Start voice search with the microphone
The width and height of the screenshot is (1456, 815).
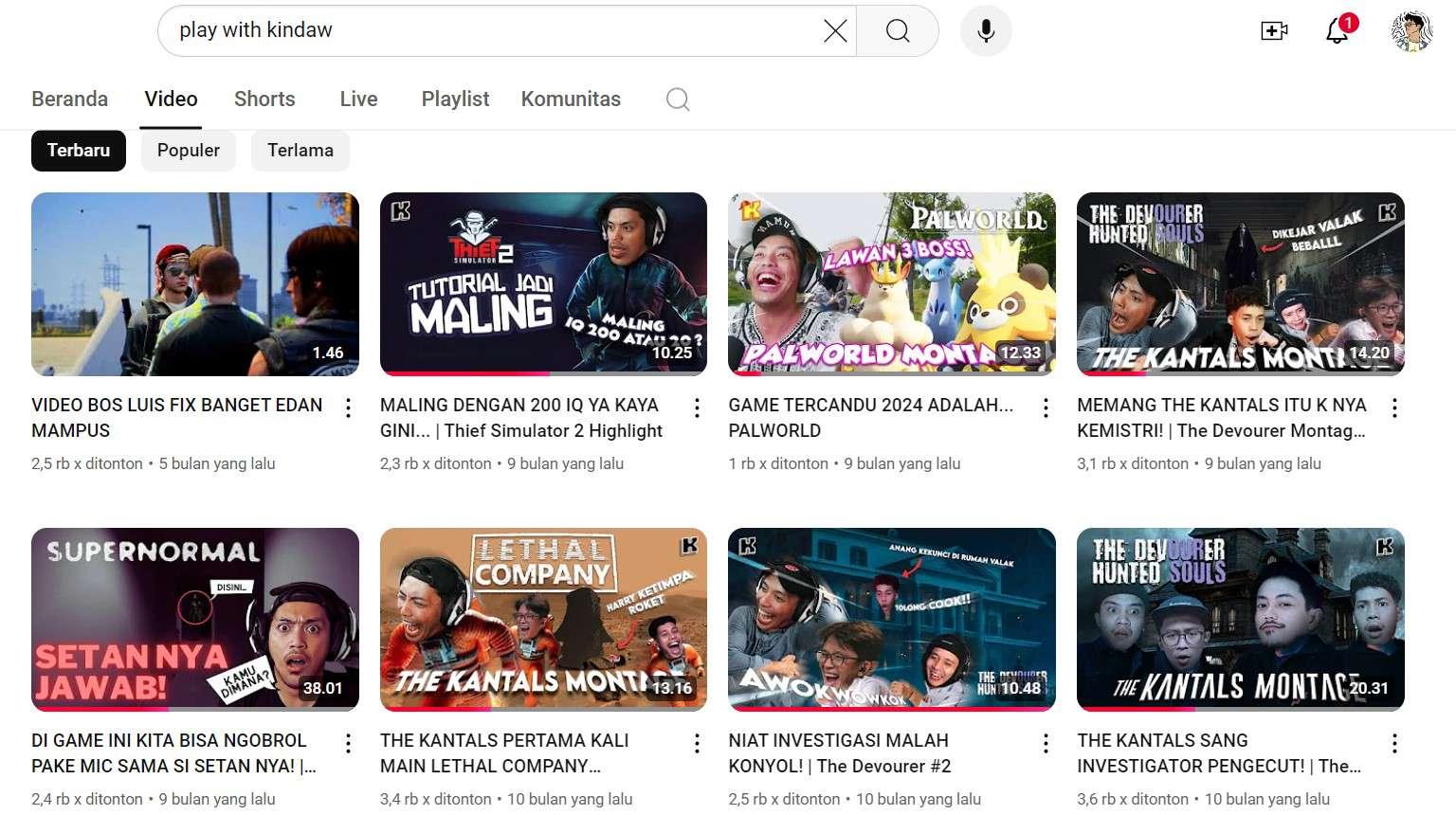coord(986,30)
